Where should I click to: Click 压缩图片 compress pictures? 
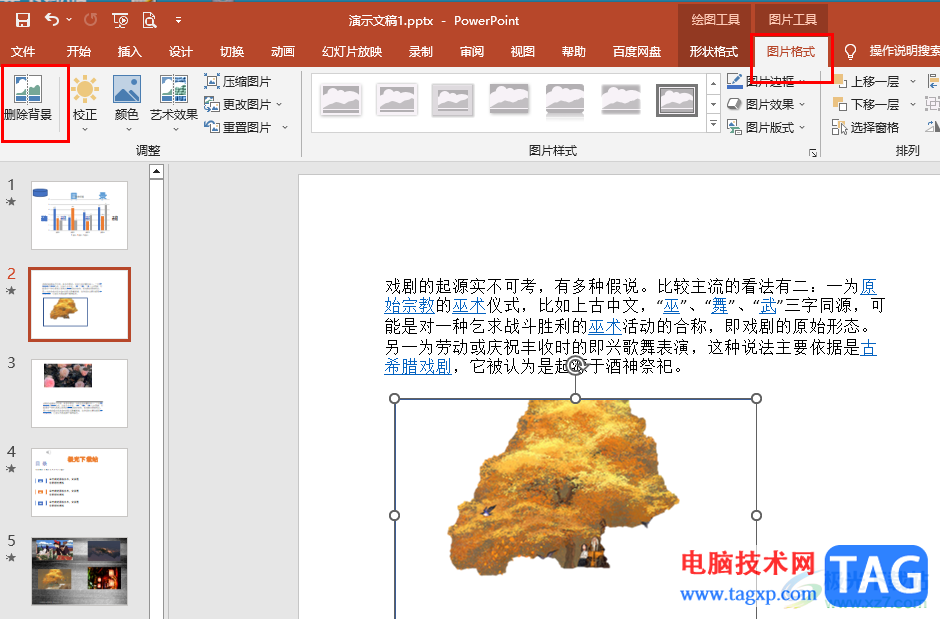[238, 81]
